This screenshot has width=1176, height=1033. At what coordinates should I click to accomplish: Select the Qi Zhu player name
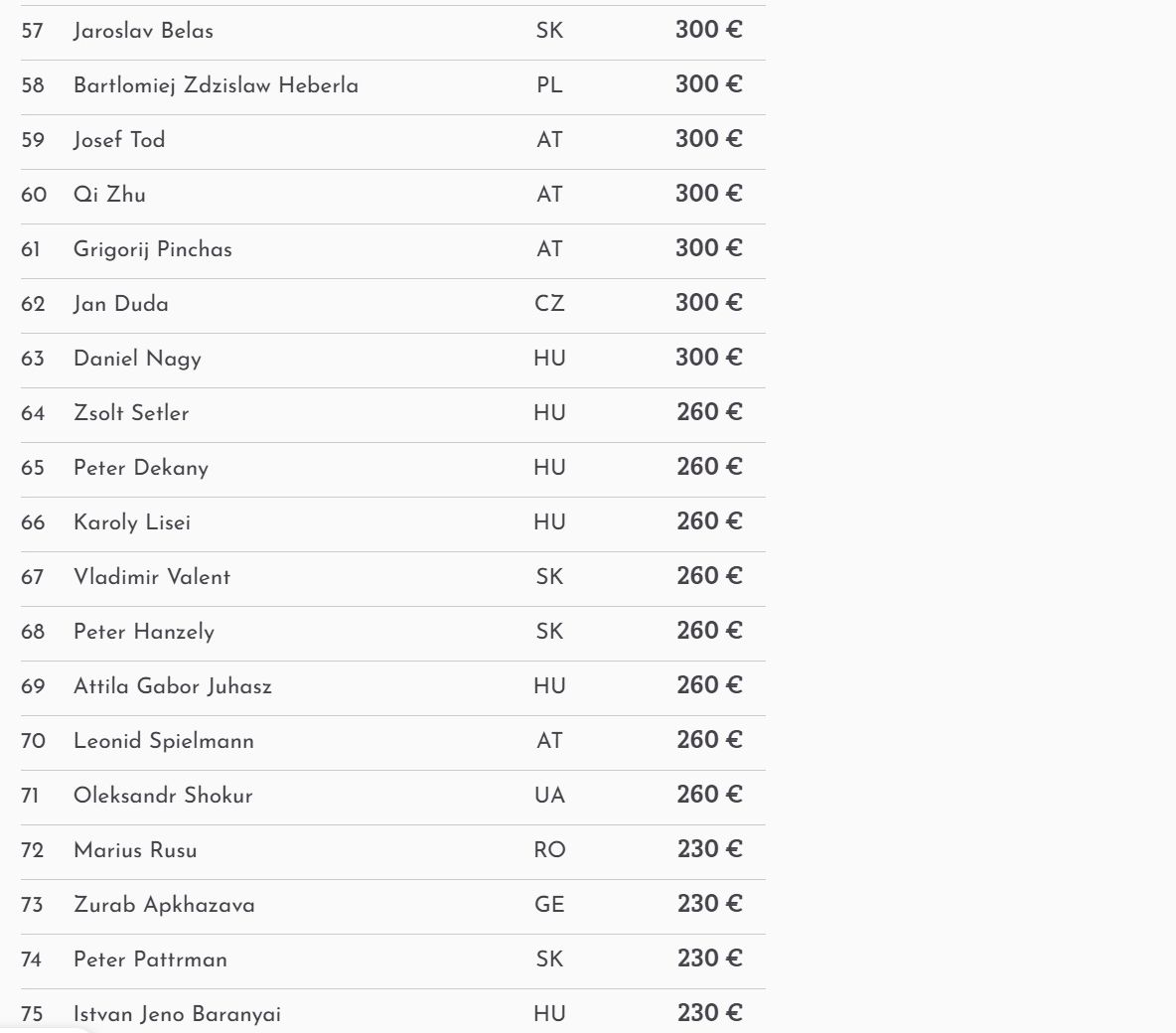click(x=109, y=195)
